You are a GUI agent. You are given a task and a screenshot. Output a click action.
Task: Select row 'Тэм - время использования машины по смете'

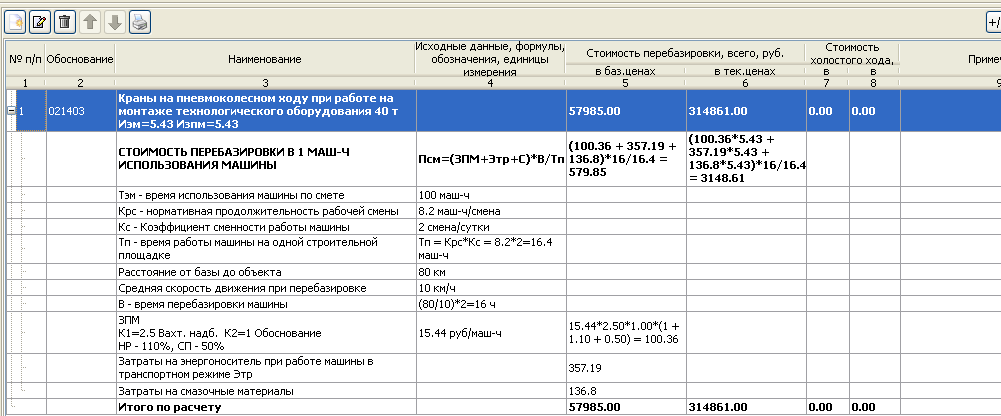[x=266, y=195]
